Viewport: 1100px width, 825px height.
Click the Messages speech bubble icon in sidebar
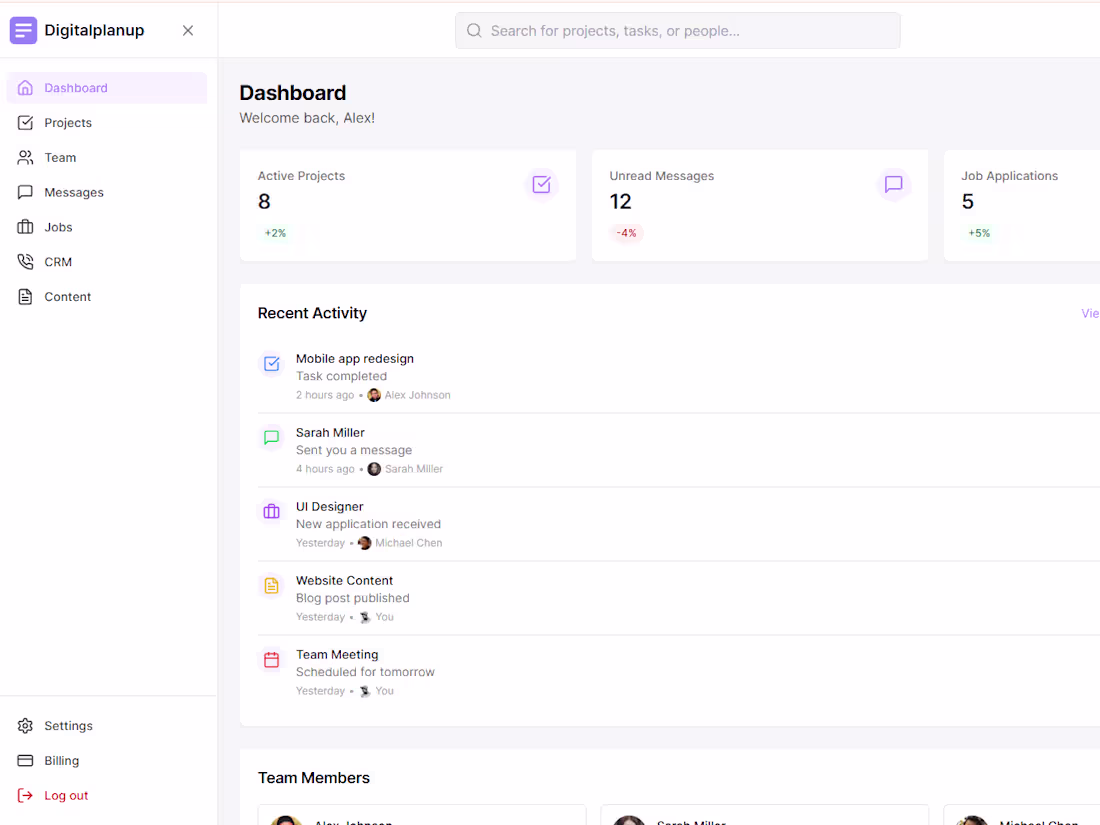[x=25, y=192]
